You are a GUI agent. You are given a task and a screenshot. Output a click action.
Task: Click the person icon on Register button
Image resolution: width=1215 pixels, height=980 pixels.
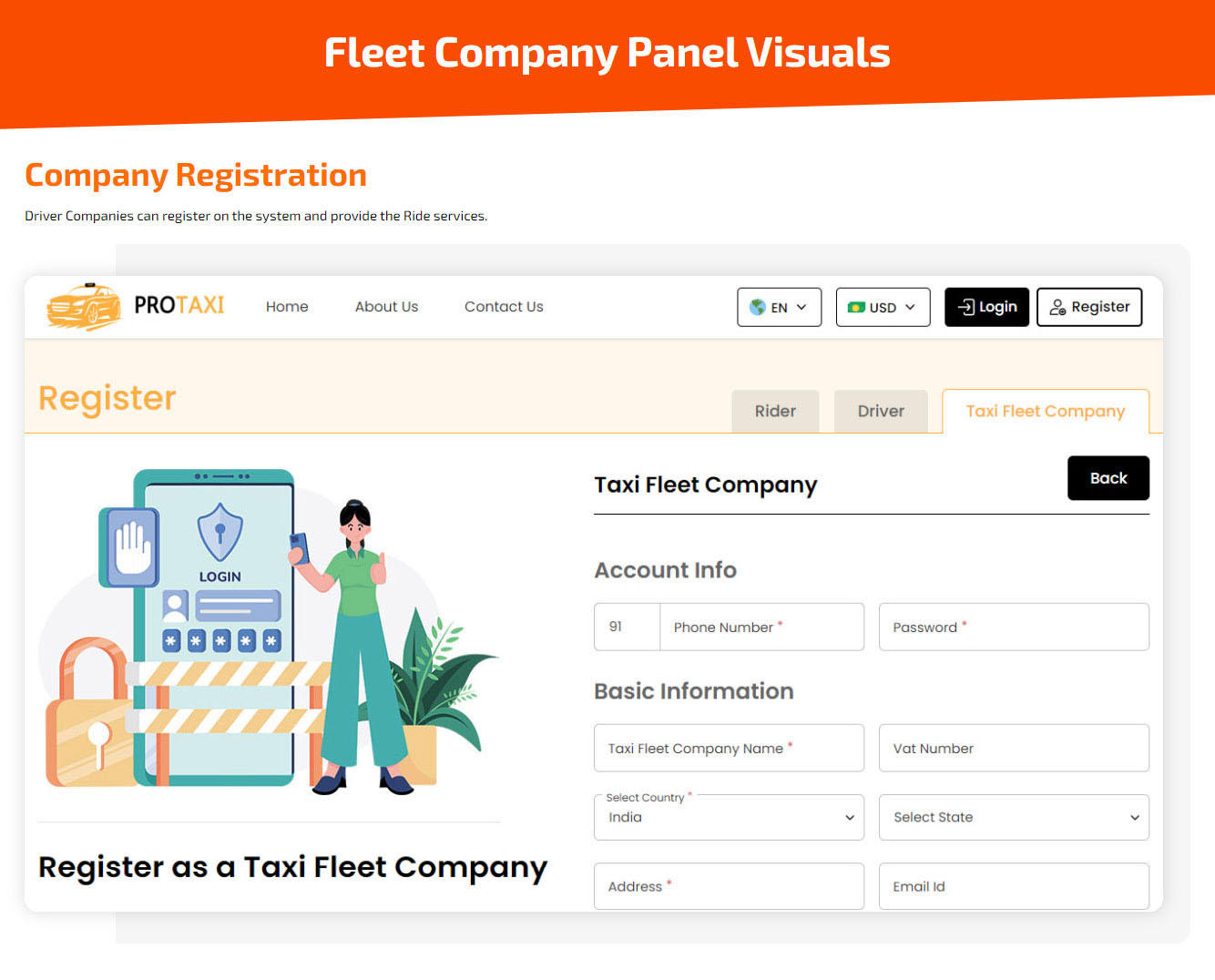point(1059,307)
